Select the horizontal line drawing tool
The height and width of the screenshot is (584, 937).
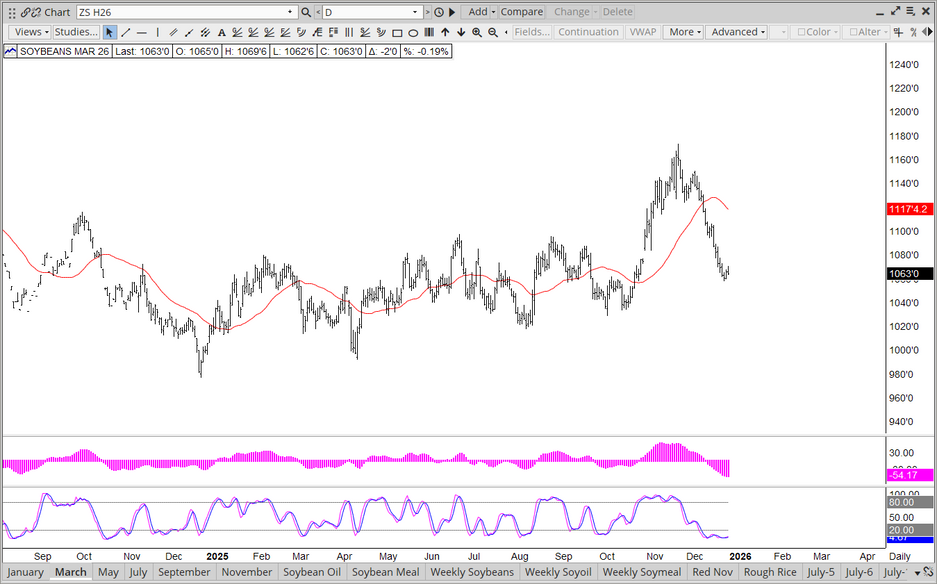click(x=142, y=32)
